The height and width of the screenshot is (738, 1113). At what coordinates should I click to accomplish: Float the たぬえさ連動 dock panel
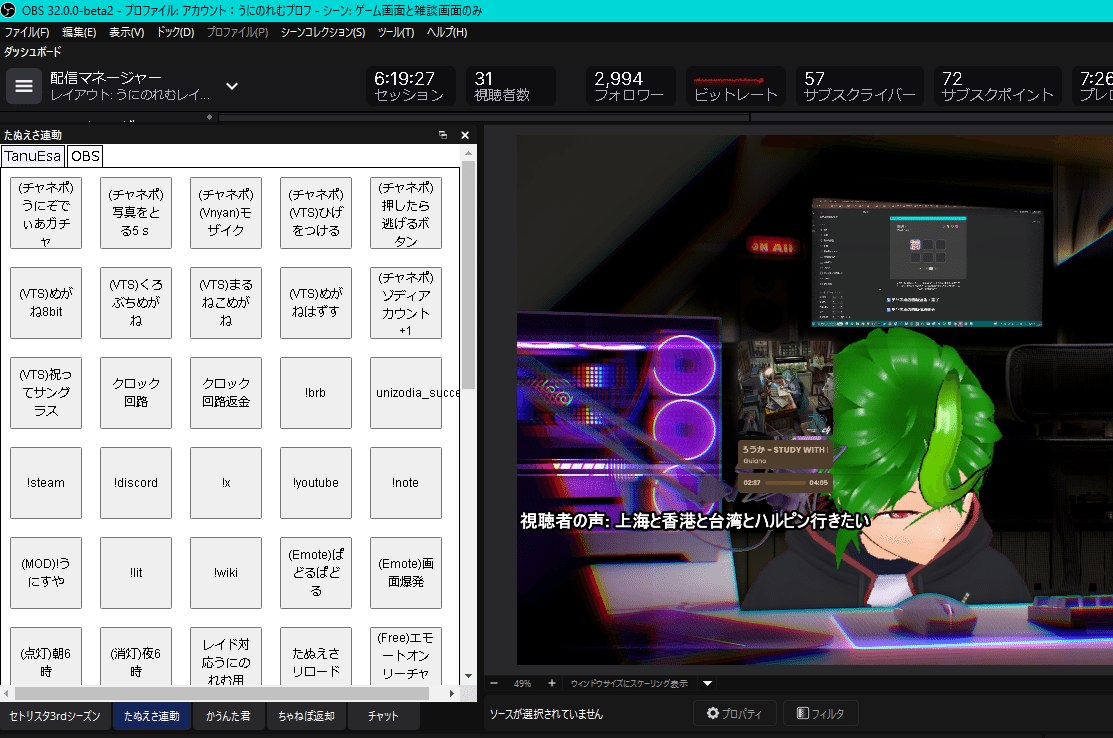443,135
